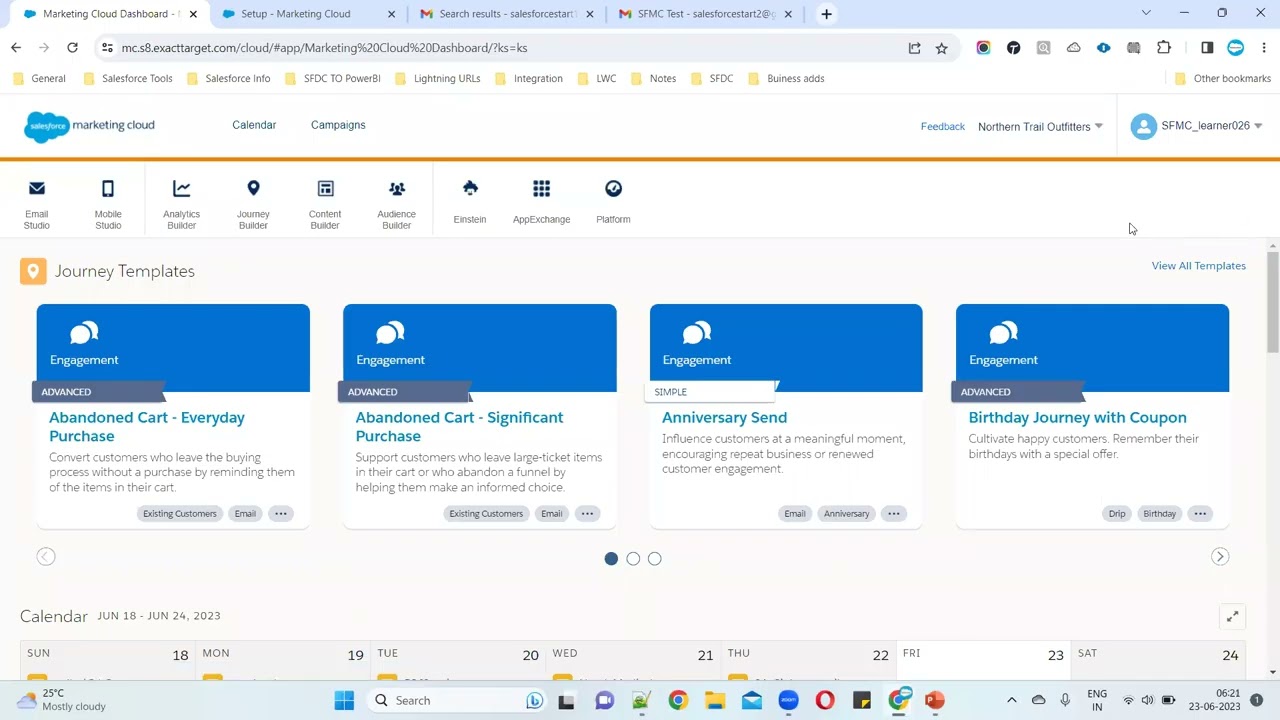This screenshot has height=720, width=1280.
Task: Open the SFDC TO PowerBI bookmark folder
Action: click(x=333, y=78)
